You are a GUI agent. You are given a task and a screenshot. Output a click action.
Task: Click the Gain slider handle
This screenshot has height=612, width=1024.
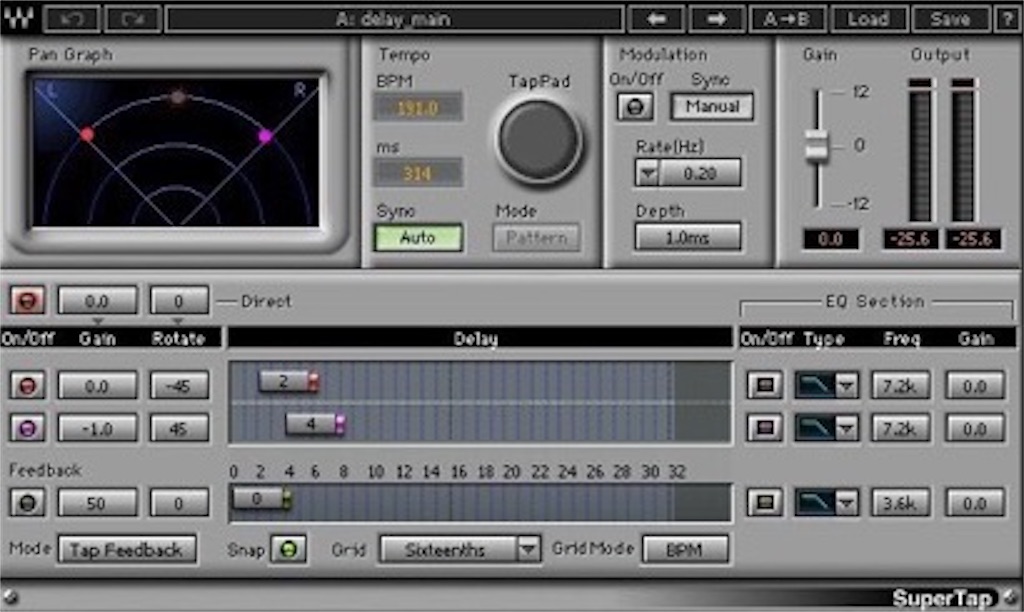point(816,145)
